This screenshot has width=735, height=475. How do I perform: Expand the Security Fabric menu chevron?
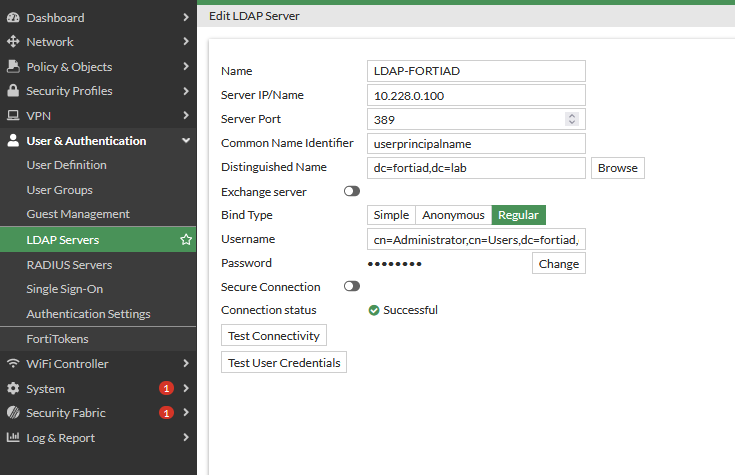point(186,412)
